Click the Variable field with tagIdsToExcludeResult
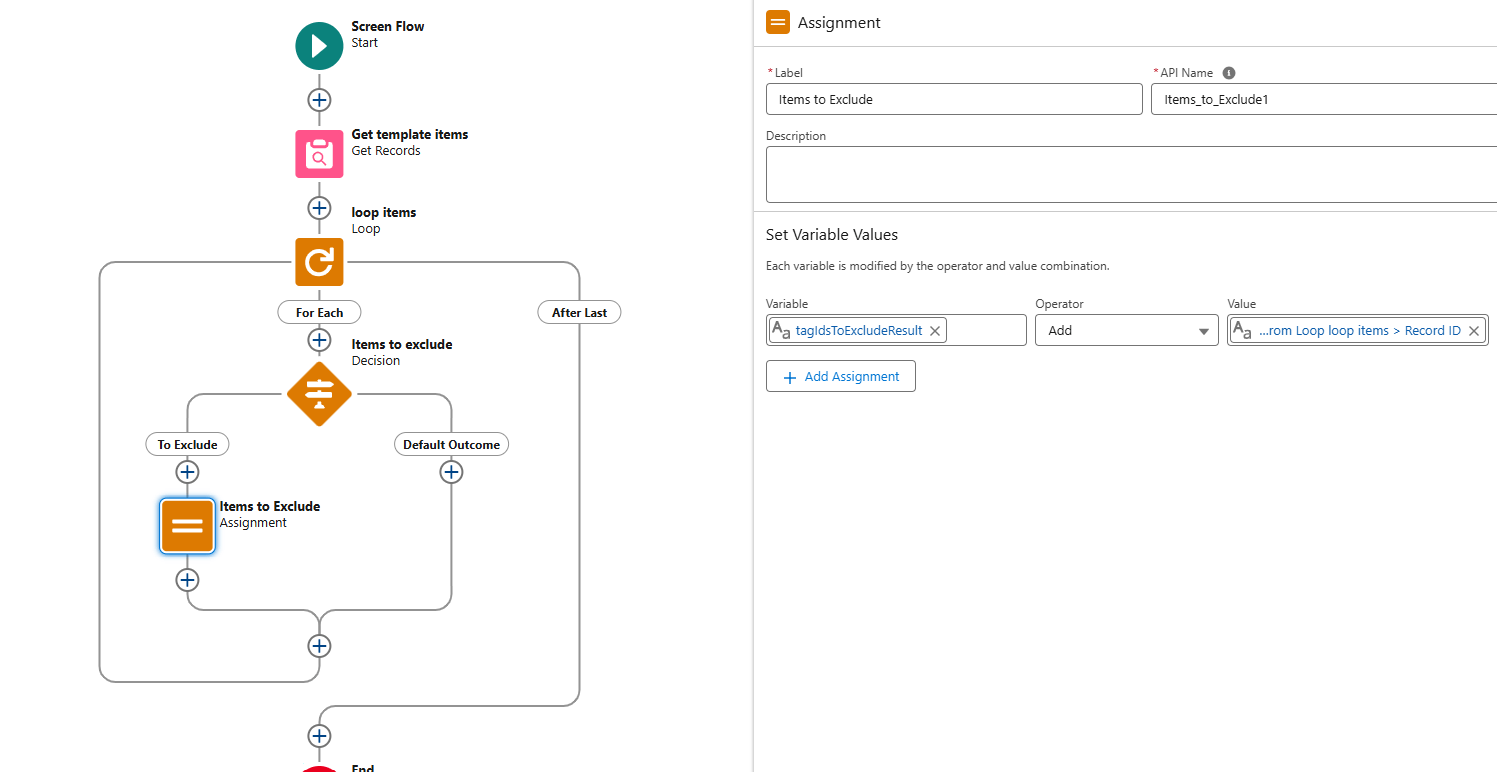Screen dimensions: 1497x772 (x=896, y=330)
